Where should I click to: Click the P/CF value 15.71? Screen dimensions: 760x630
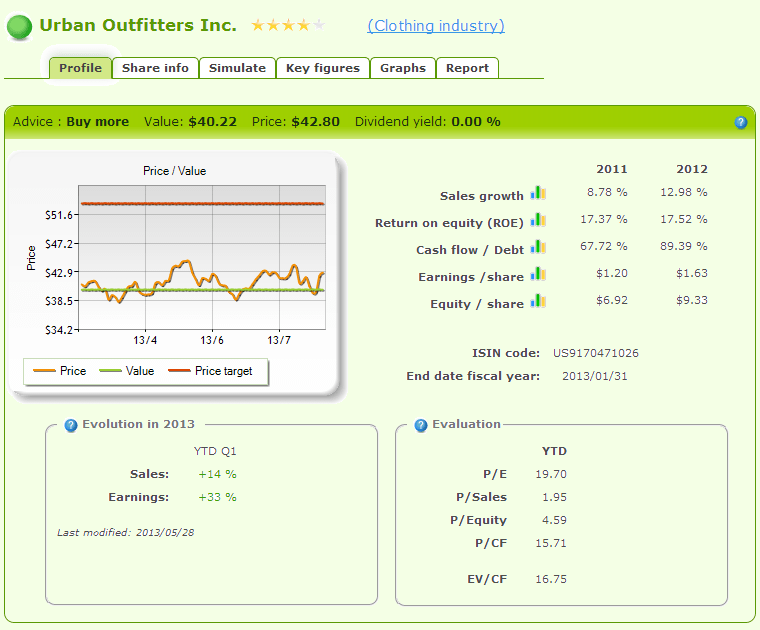(x=551, y=543)
